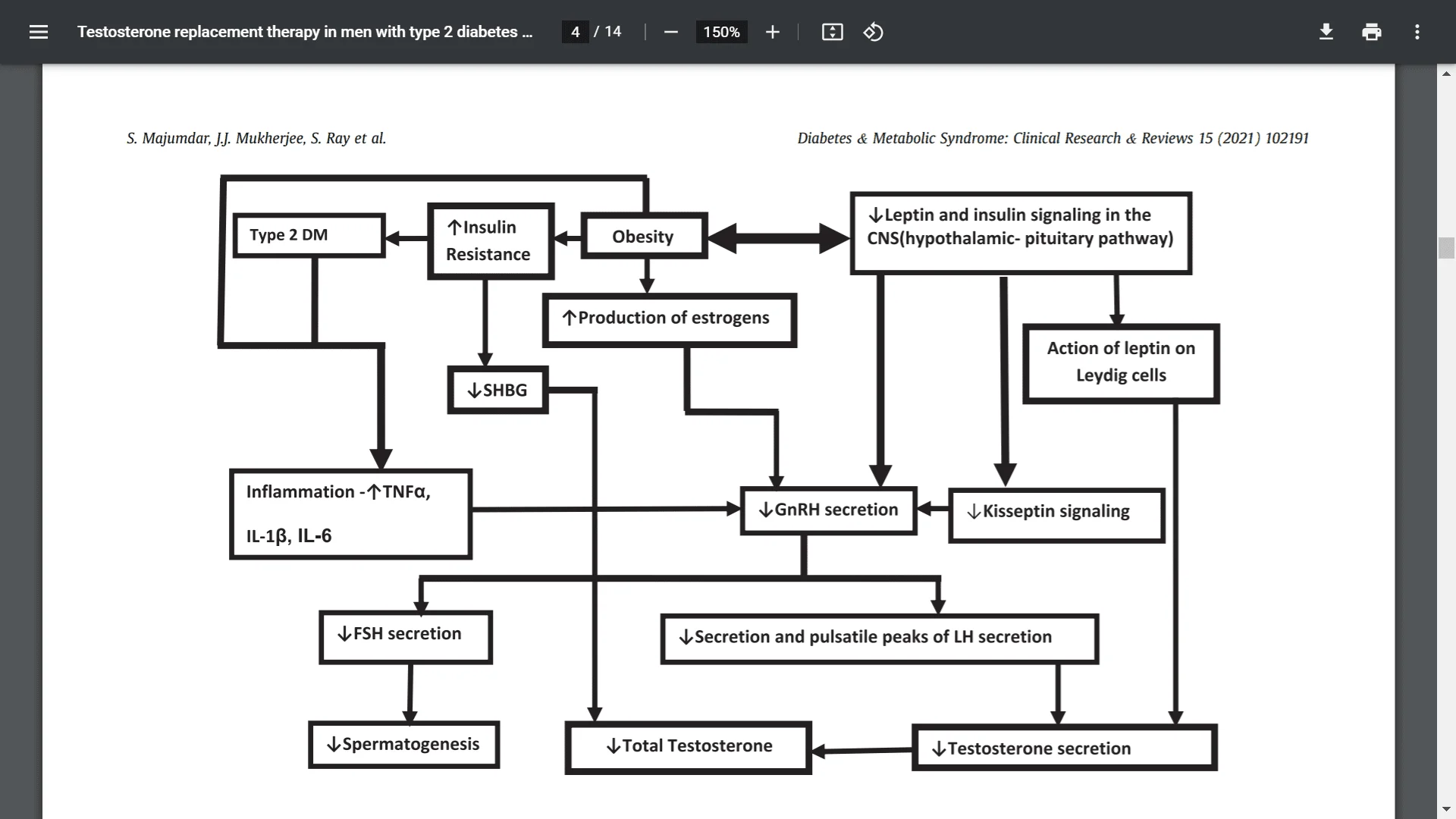This screenshot has width=1456, height=819.
Task: Click the print icon for this document
Action: [x=1371, y=31]
